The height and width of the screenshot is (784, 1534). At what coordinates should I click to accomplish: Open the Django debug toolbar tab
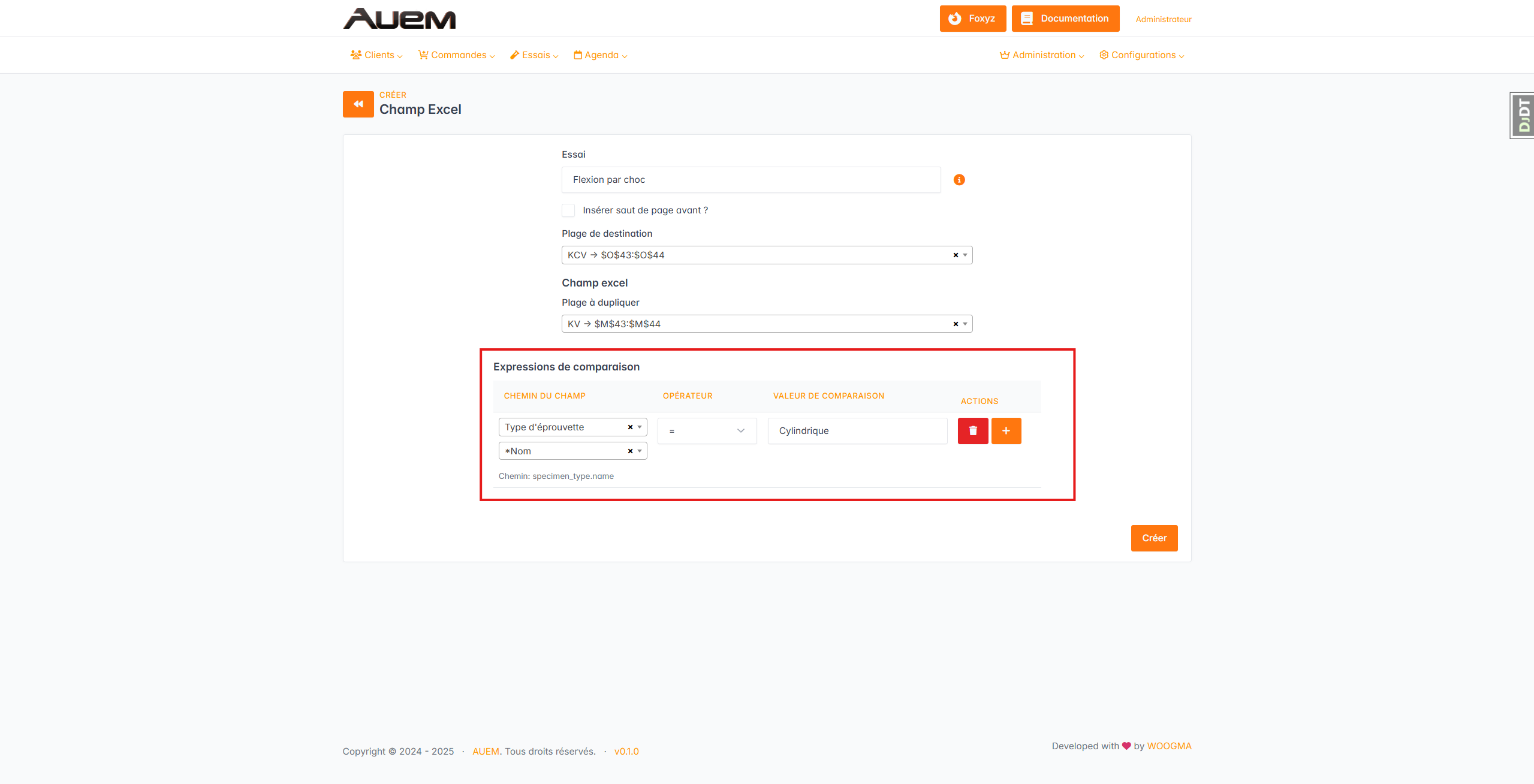1523,116
